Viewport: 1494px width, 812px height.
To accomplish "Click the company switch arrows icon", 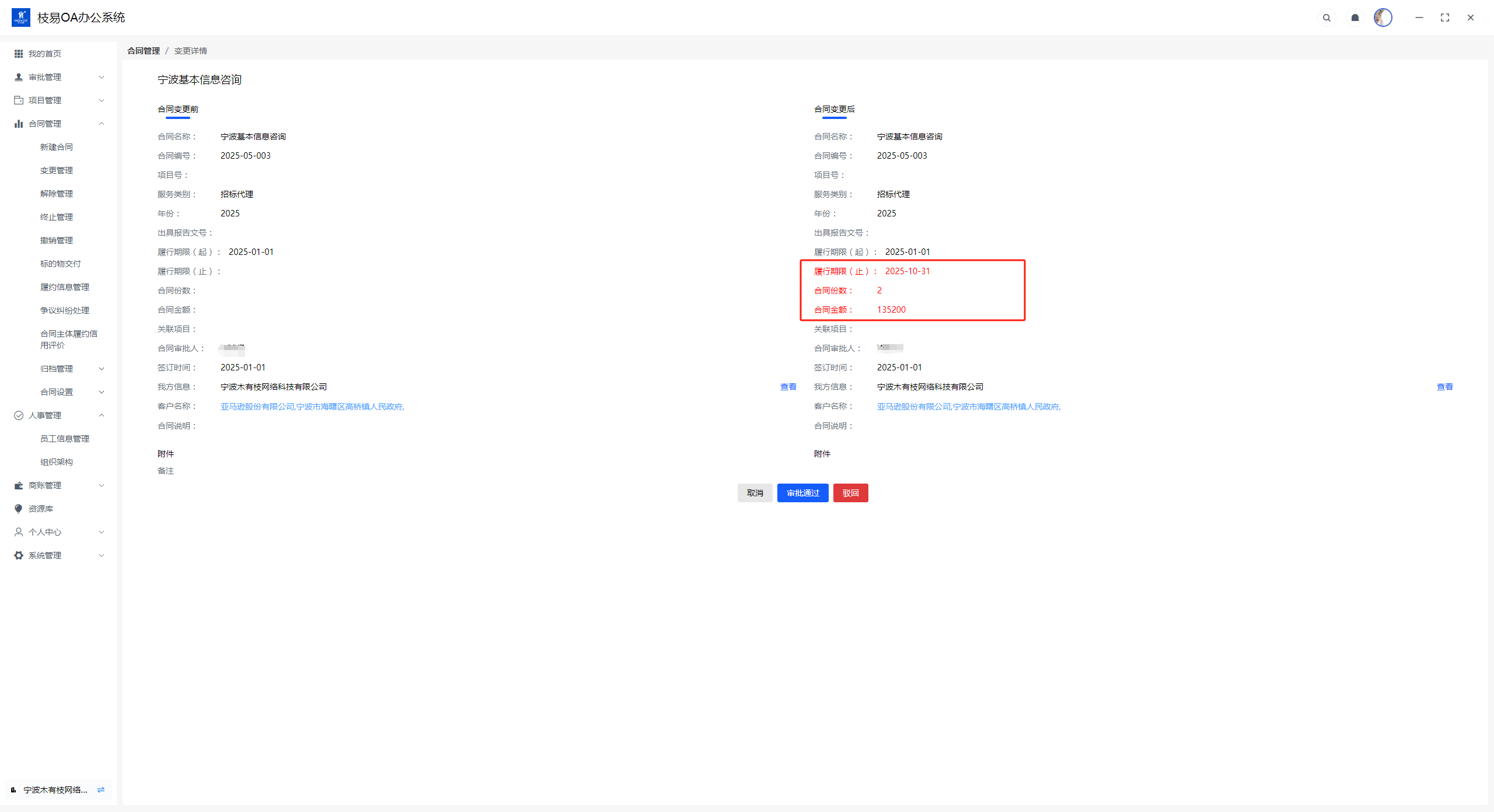I will [101, 790].
